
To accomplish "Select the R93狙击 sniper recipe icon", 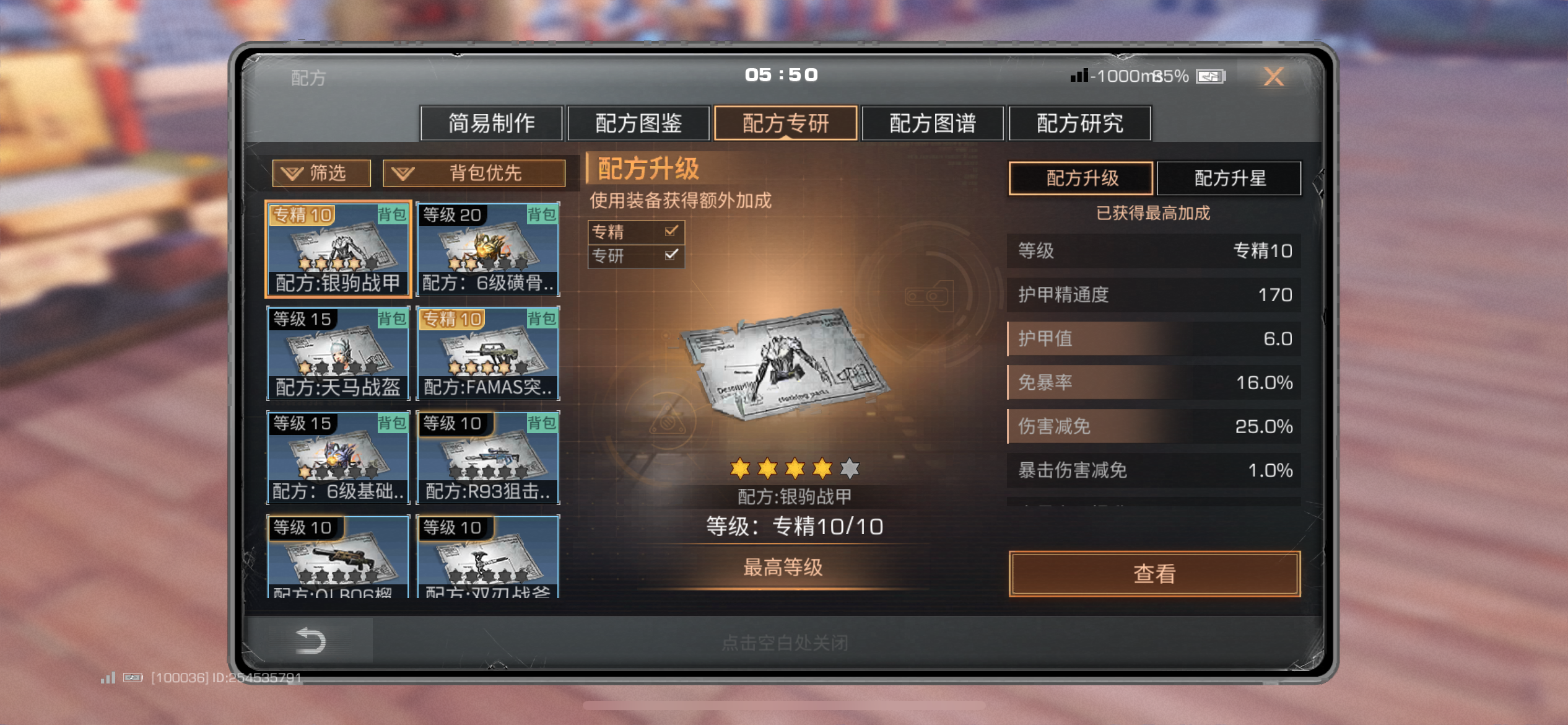I will pos(488,457).
